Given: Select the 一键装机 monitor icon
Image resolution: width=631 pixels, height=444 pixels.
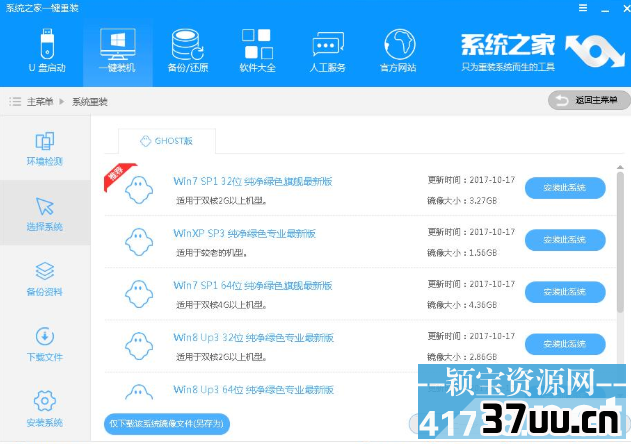Looking at the screenshot, I should (118, 44).
